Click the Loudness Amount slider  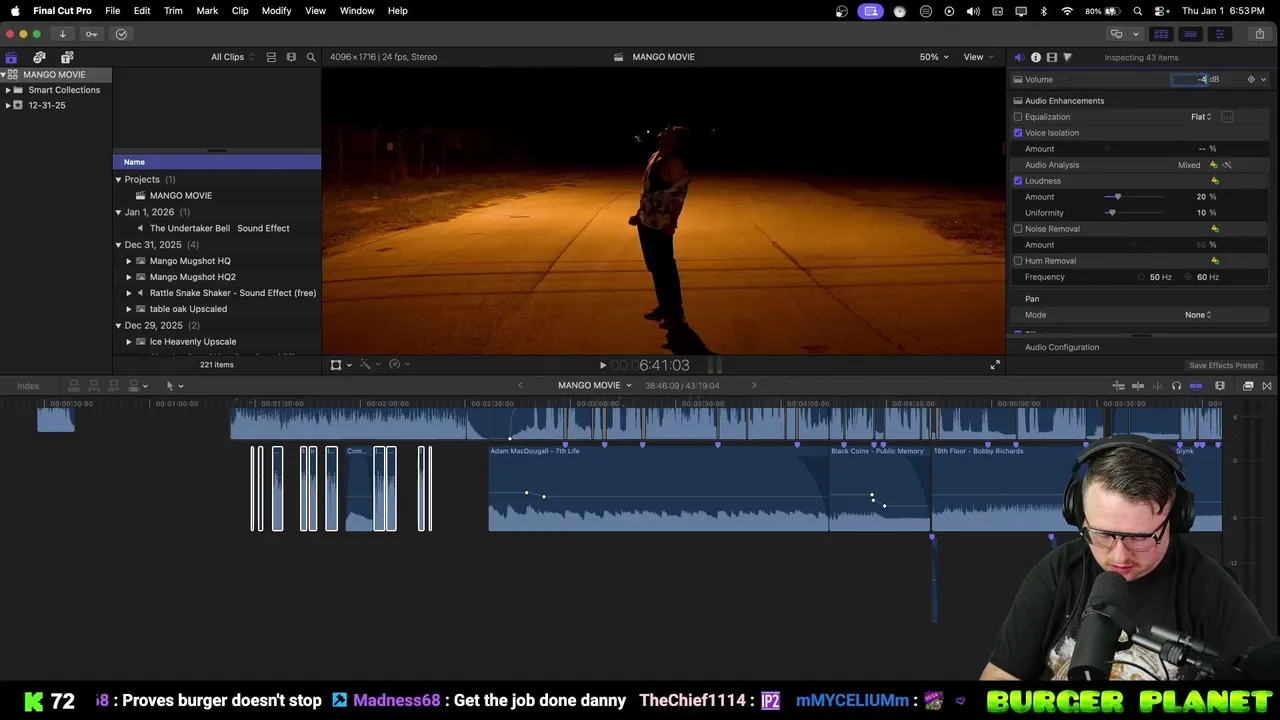click(1117, 197)
